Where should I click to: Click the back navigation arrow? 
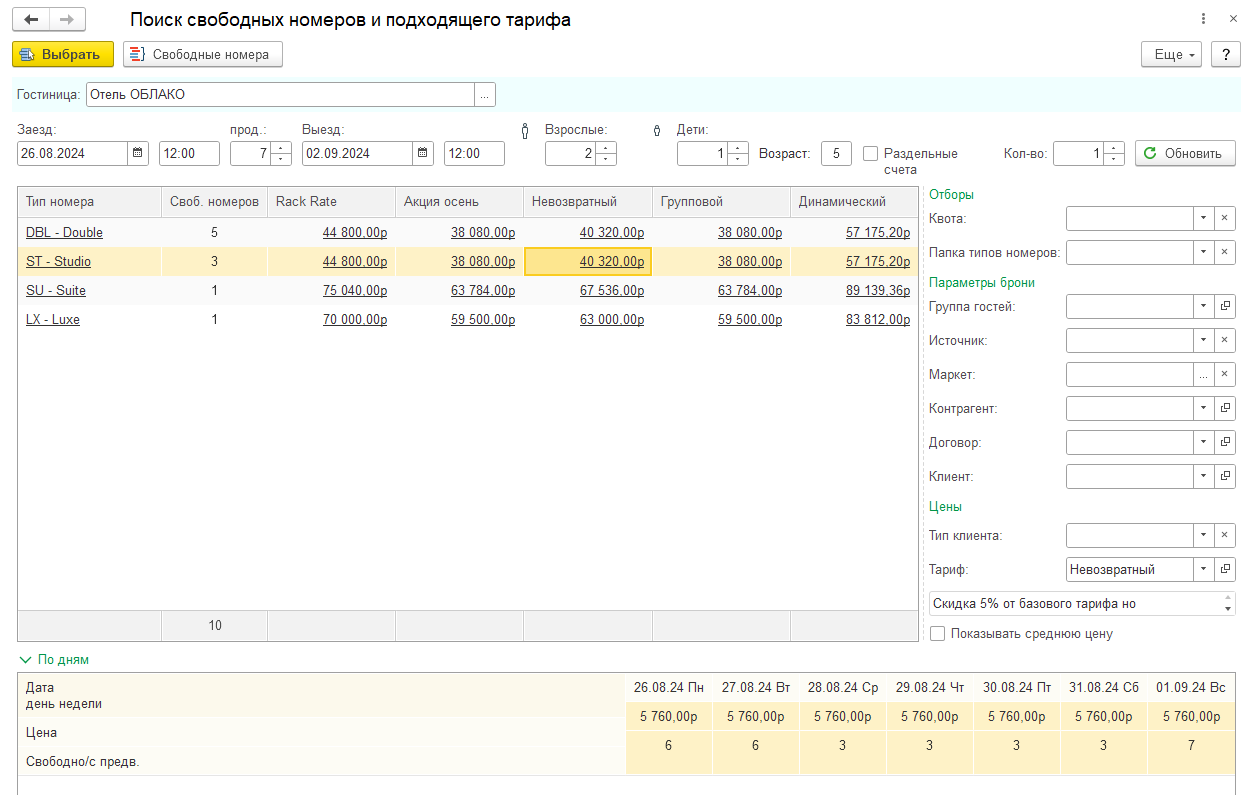click(31, 20)
